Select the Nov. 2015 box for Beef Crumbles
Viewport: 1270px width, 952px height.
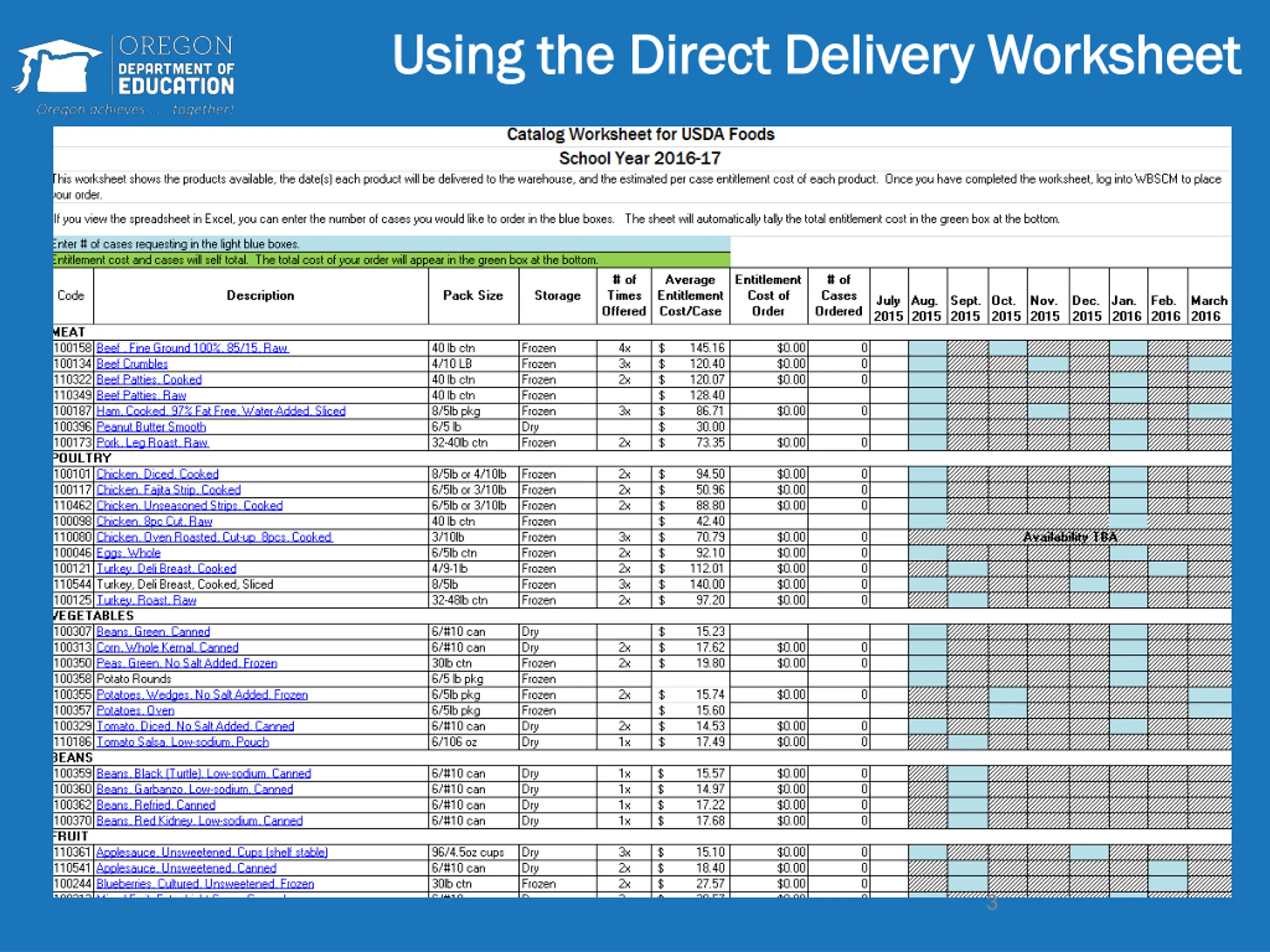point(1048,364)
